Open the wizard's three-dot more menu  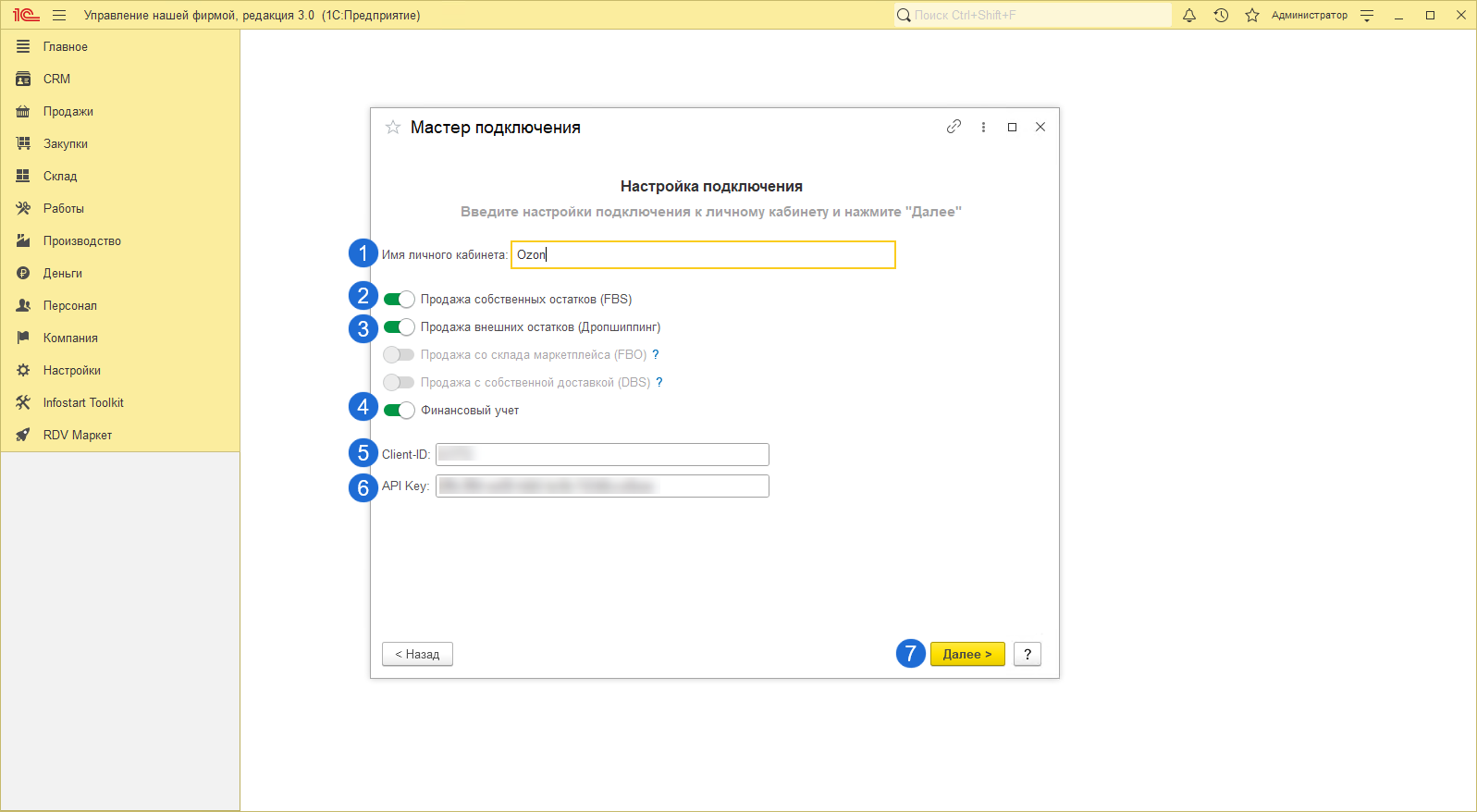983,127
